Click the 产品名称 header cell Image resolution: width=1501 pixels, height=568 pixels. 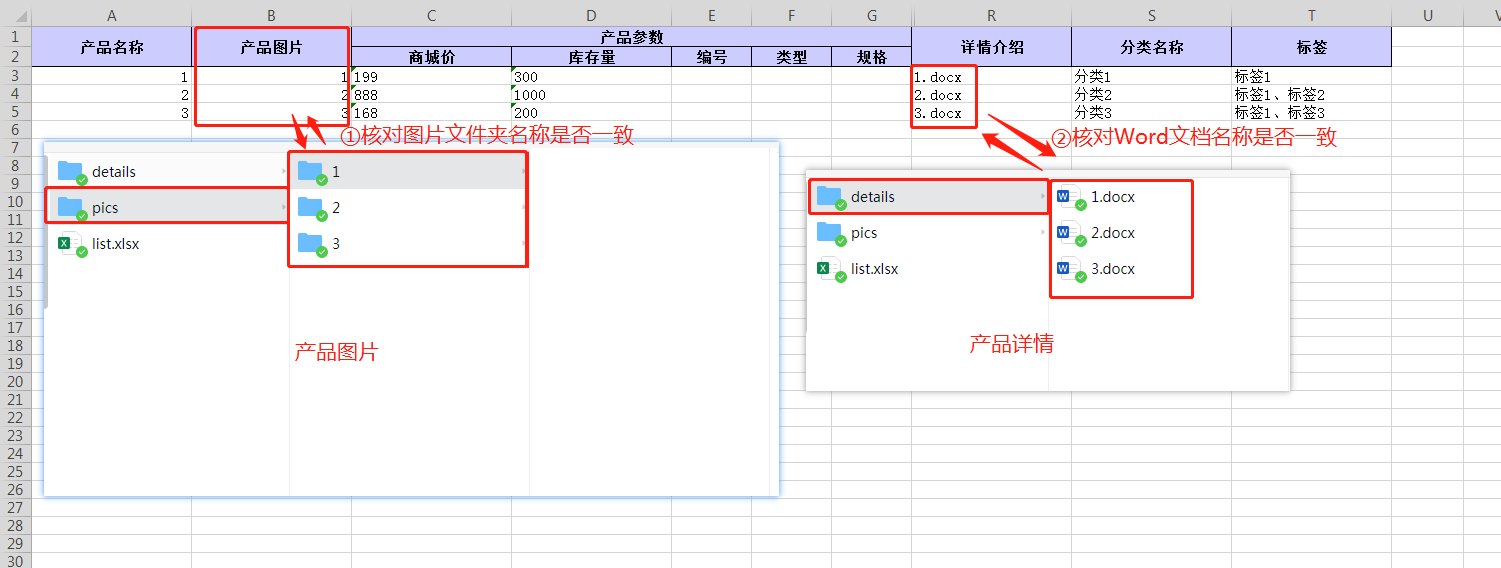click(111, 46)
